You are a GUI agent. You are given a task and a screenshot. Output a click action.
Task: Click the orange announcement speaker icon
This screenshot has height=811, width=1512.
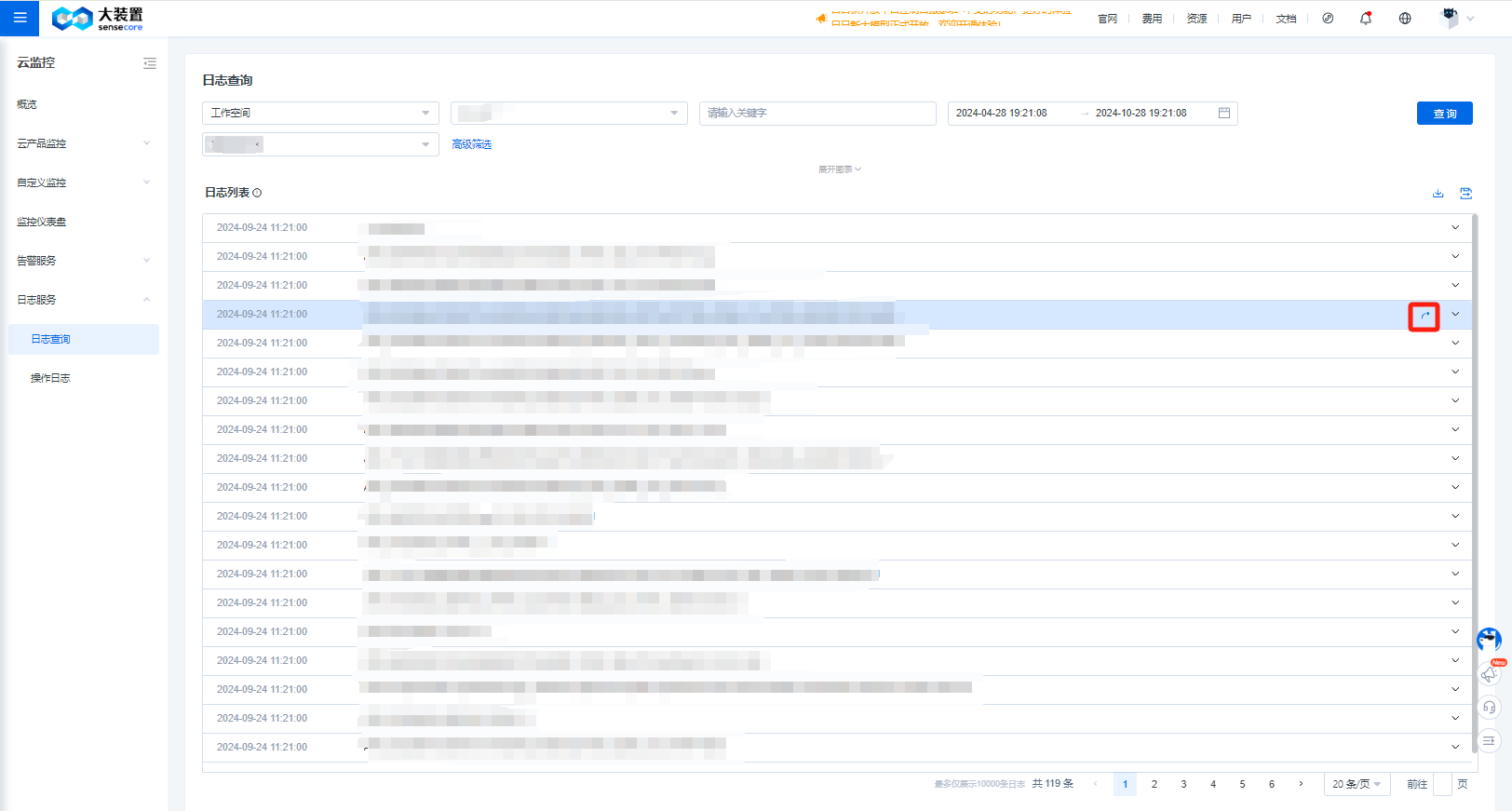pyautogui.click(x=821, y=19)
